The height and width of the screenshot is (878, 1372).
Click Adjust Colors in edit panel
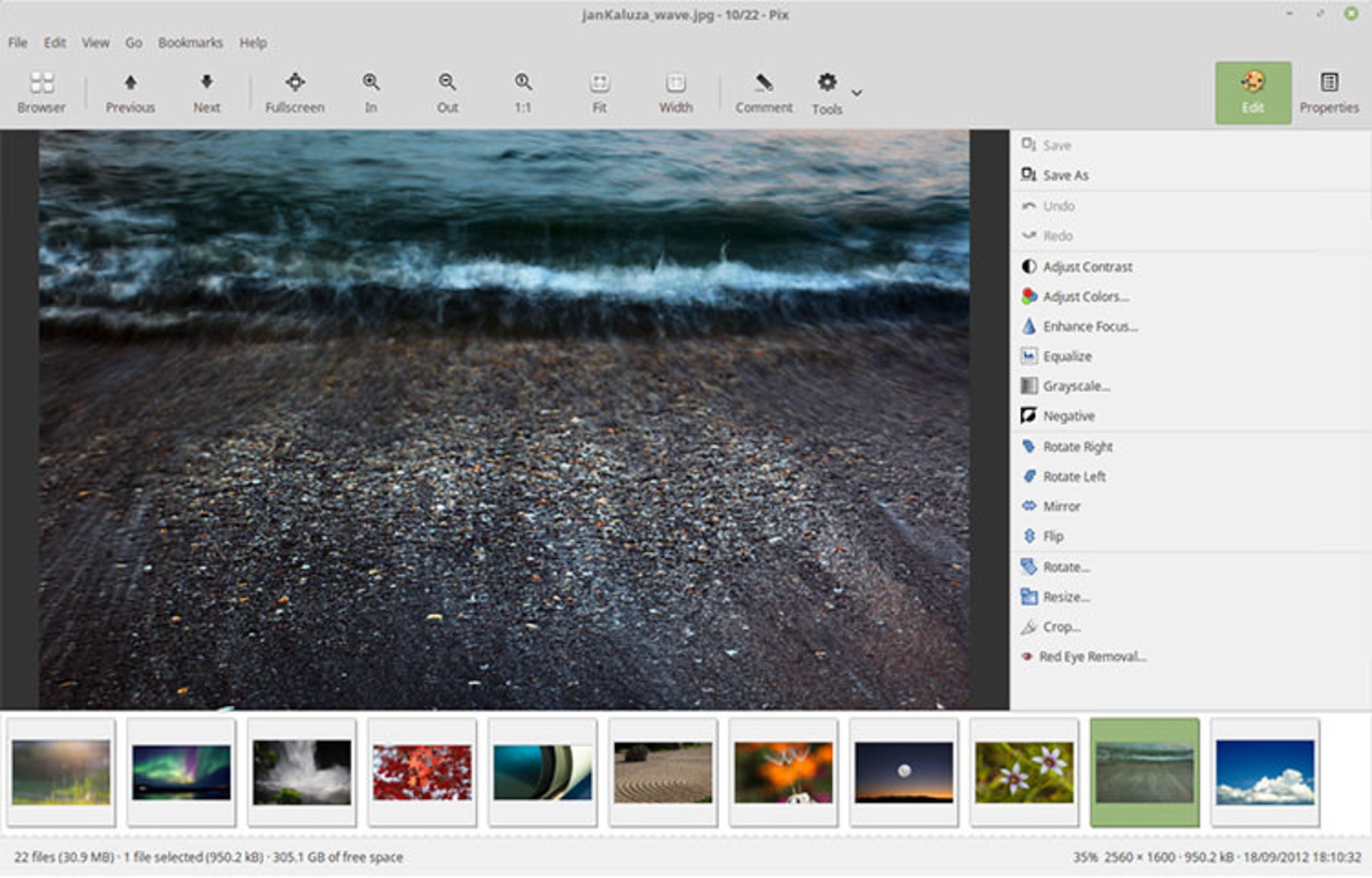[1085, 296]
